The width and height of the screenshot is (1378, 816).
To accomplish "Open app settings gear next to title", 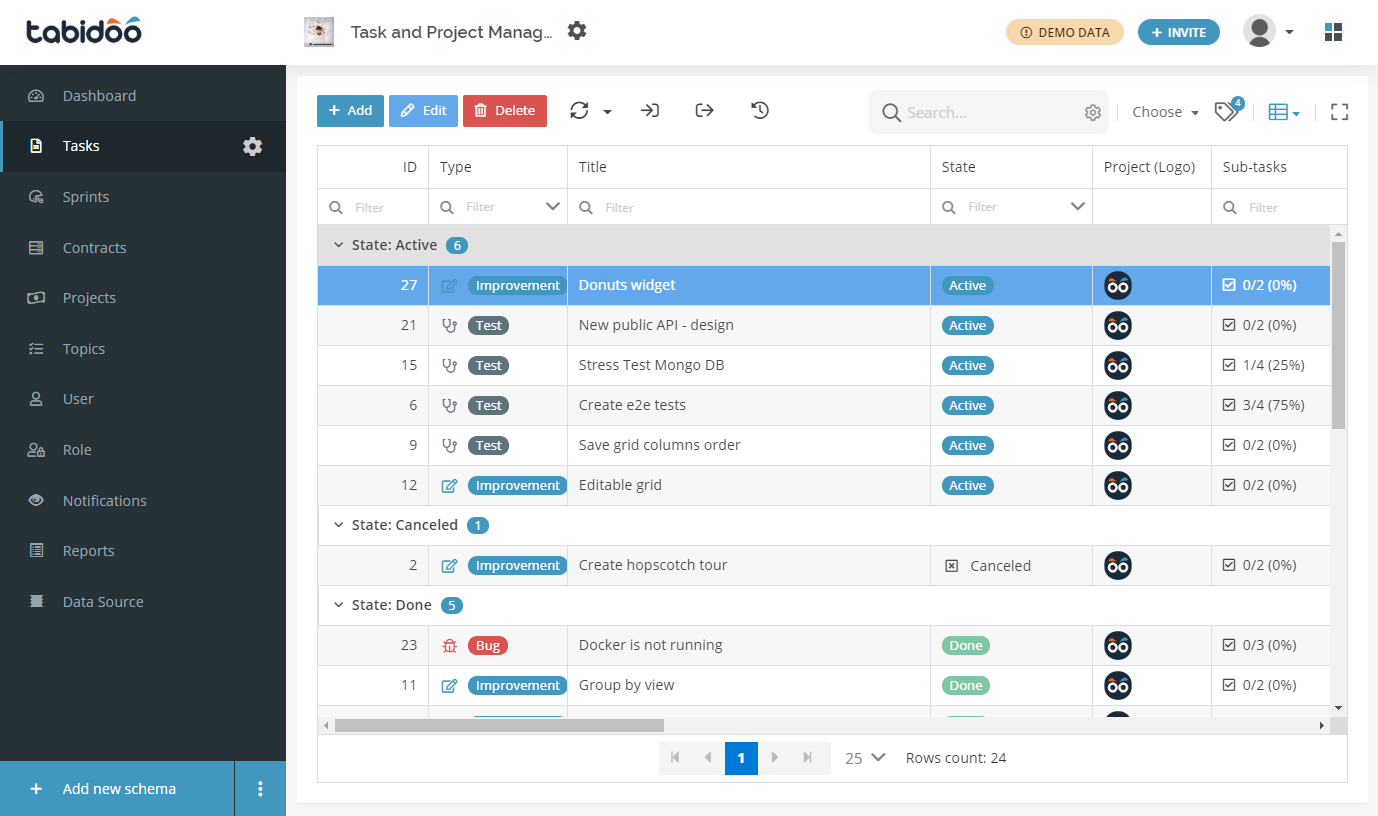I will pos(577,31).
